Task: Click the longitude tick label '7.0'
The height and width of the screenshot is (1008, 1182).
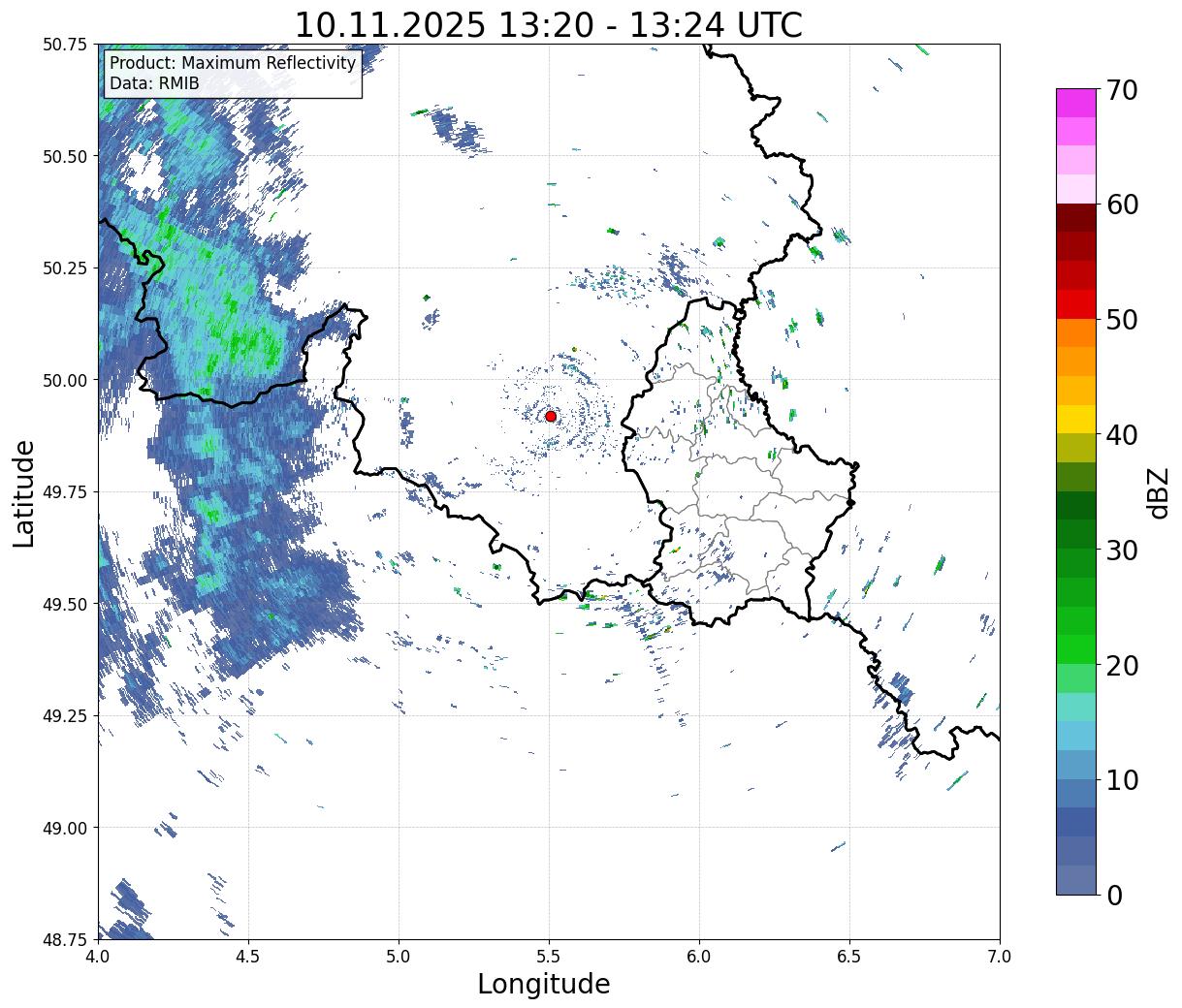Action: coord(1000,956)
